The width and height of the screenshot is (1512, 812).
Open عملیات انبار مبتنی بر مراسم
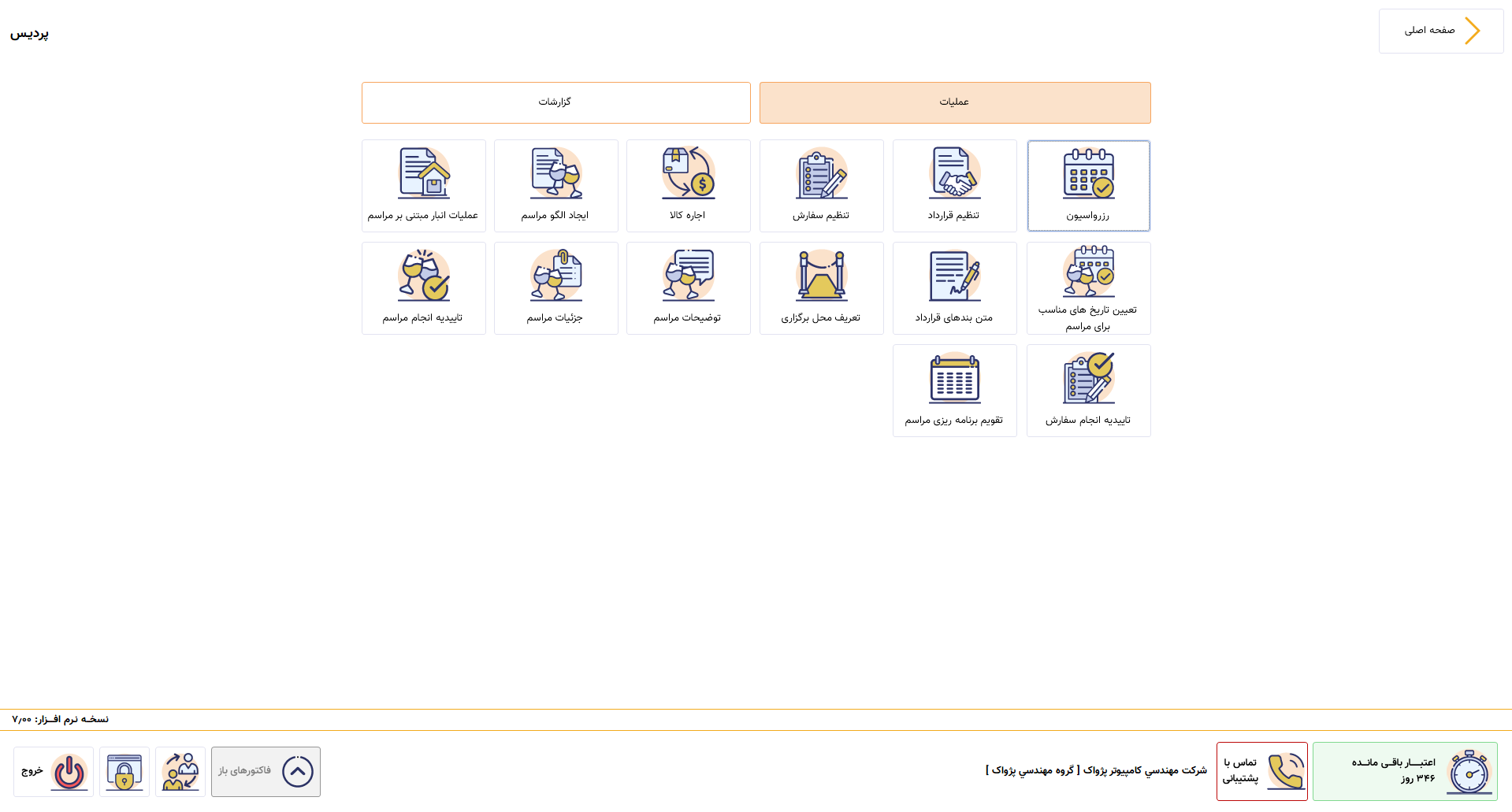[x=423, y=175]
